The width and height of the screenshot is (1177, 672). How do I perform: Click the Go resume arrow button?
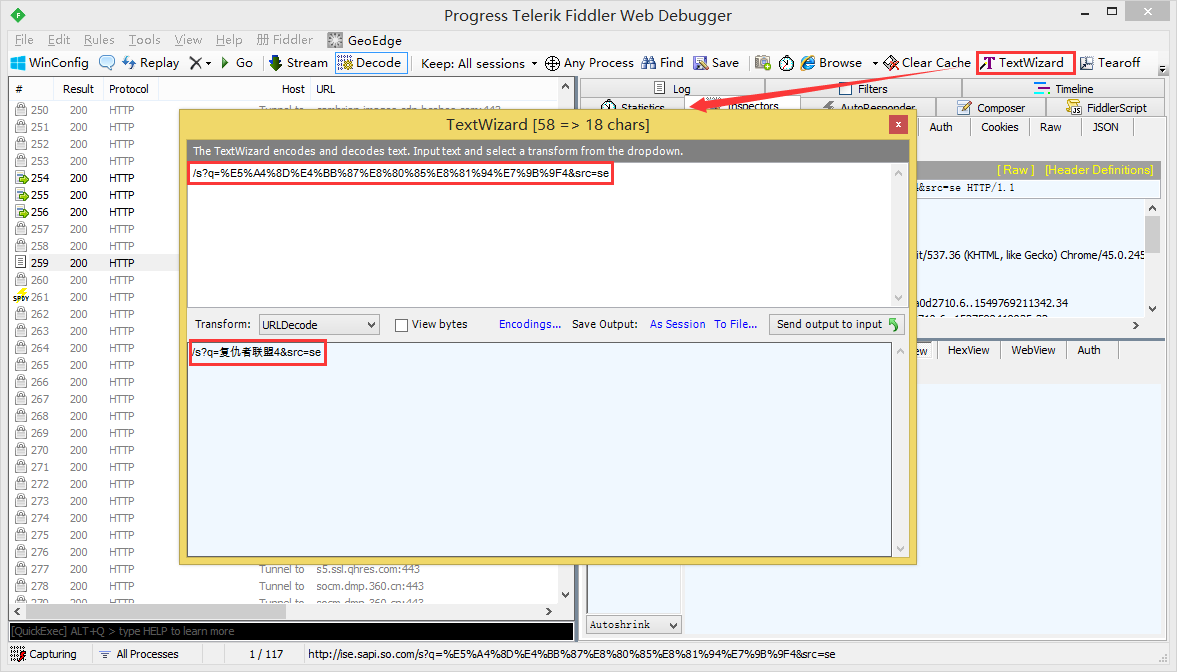point(236,63)
